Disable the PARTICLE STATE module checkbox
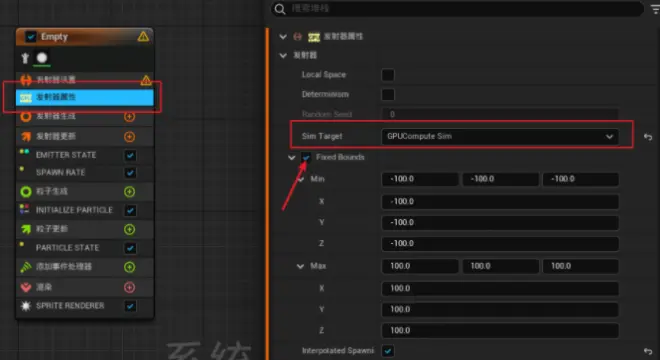The width and height of the screenshot is (660, 360). click(x=130, y=248)
